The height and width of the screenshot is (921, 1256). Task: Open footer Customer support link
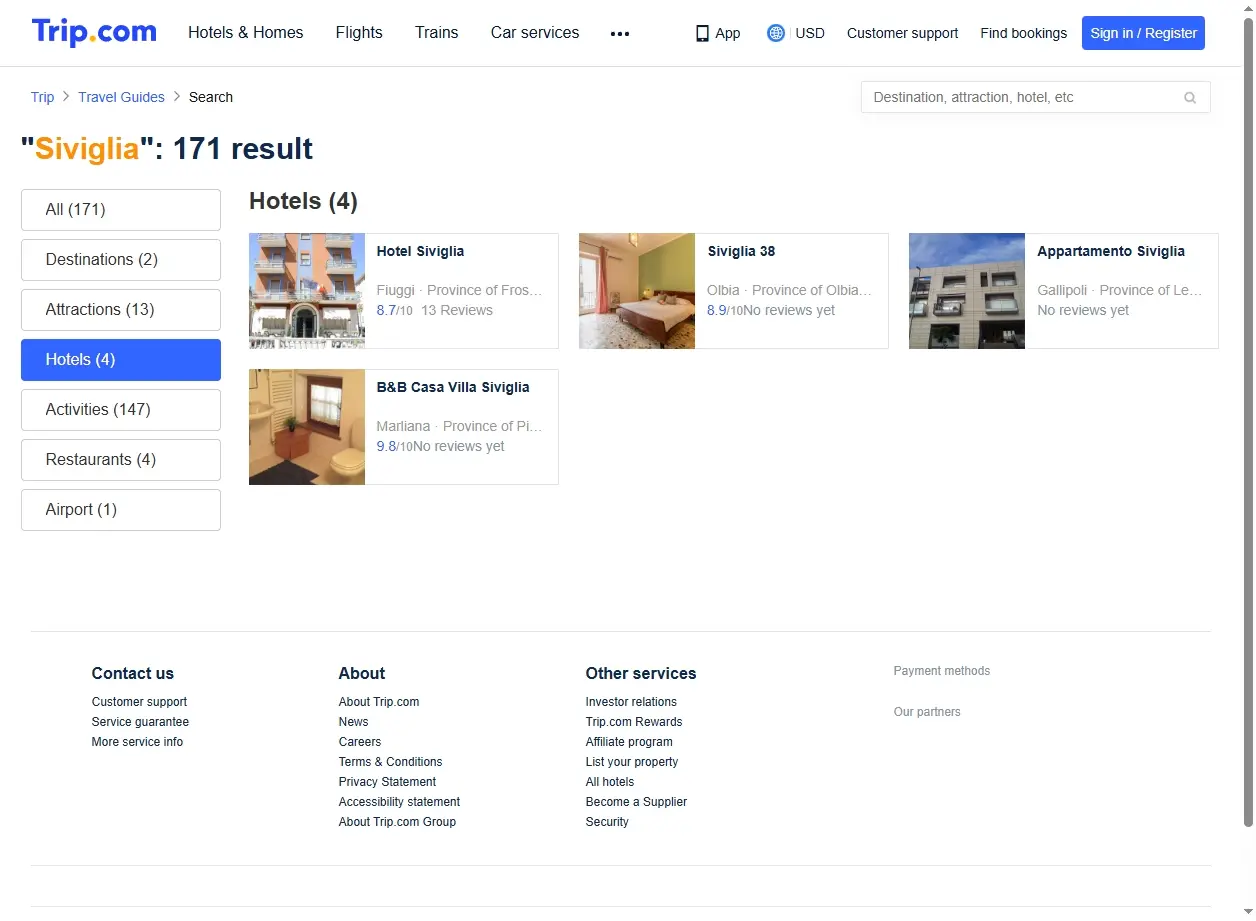click(x=139, y=702)
